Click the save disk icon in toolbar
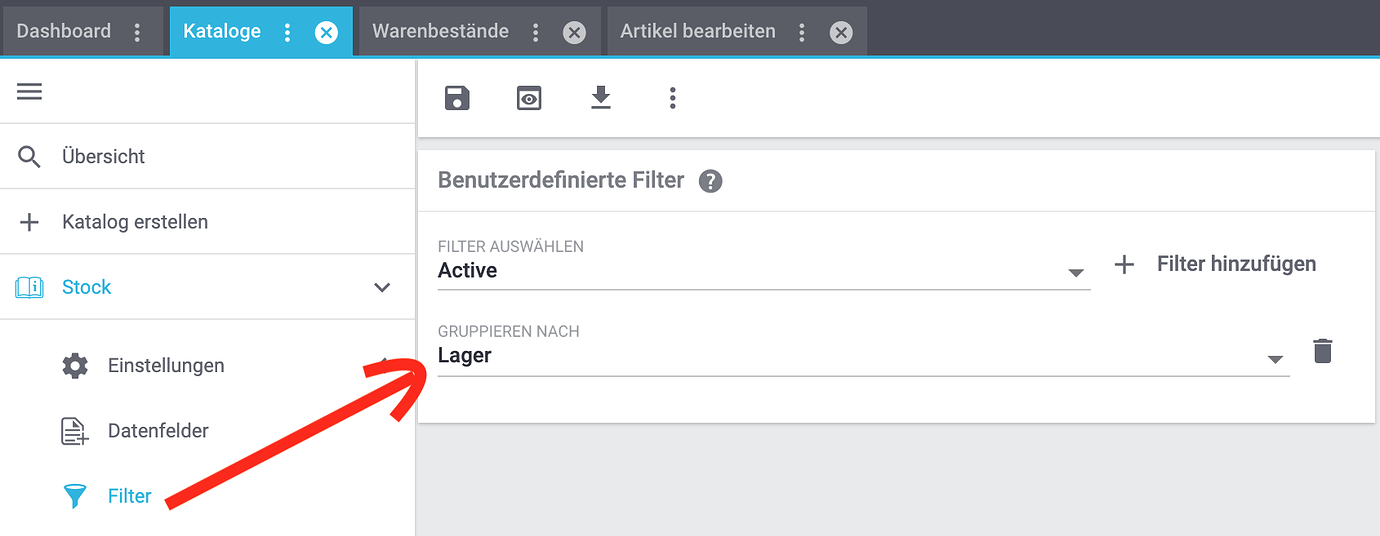The height and width of the screenshot is (536, 1380). 457,98
